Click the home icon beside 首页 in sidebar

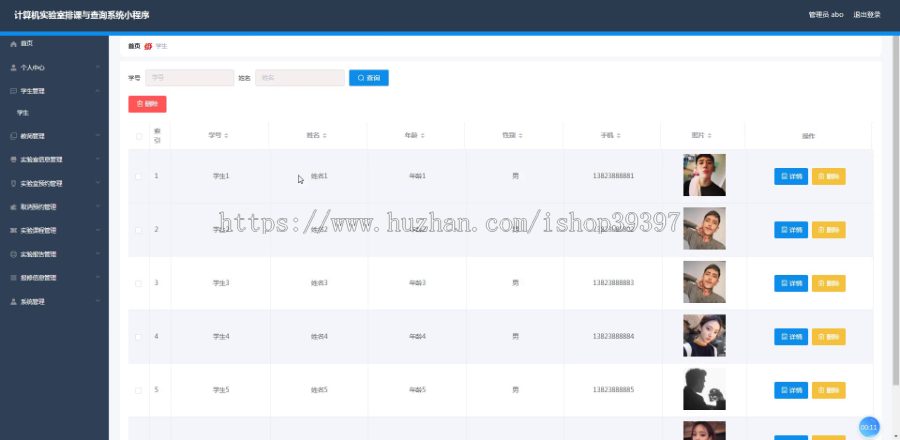(13, 44)
